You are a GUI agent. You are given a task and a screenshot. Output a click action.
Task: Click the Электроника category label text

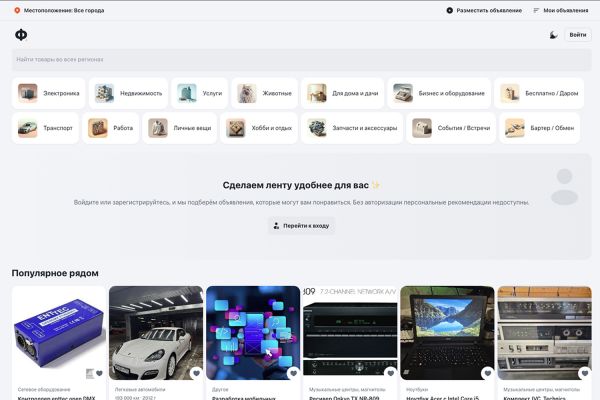tap(61, 93)
